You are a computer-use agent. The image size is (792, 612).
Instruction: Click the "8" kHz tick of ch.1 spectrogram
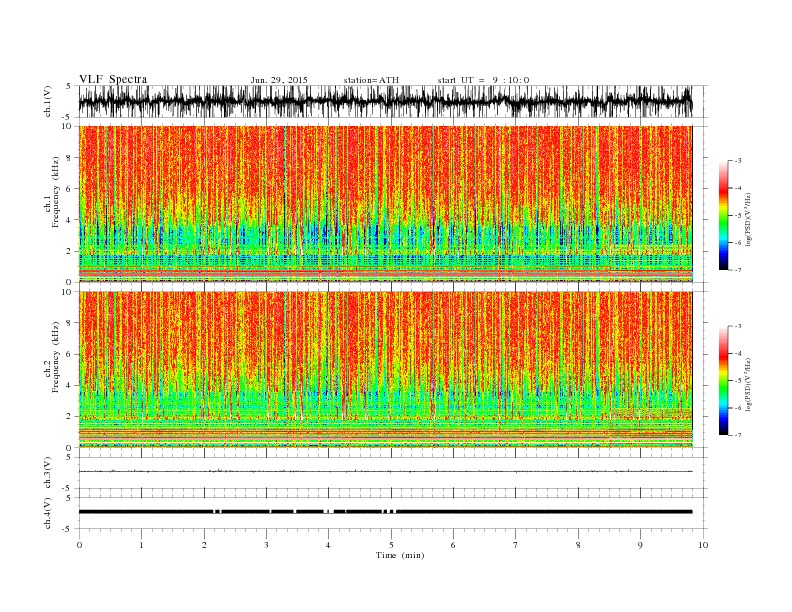[69, 158]
